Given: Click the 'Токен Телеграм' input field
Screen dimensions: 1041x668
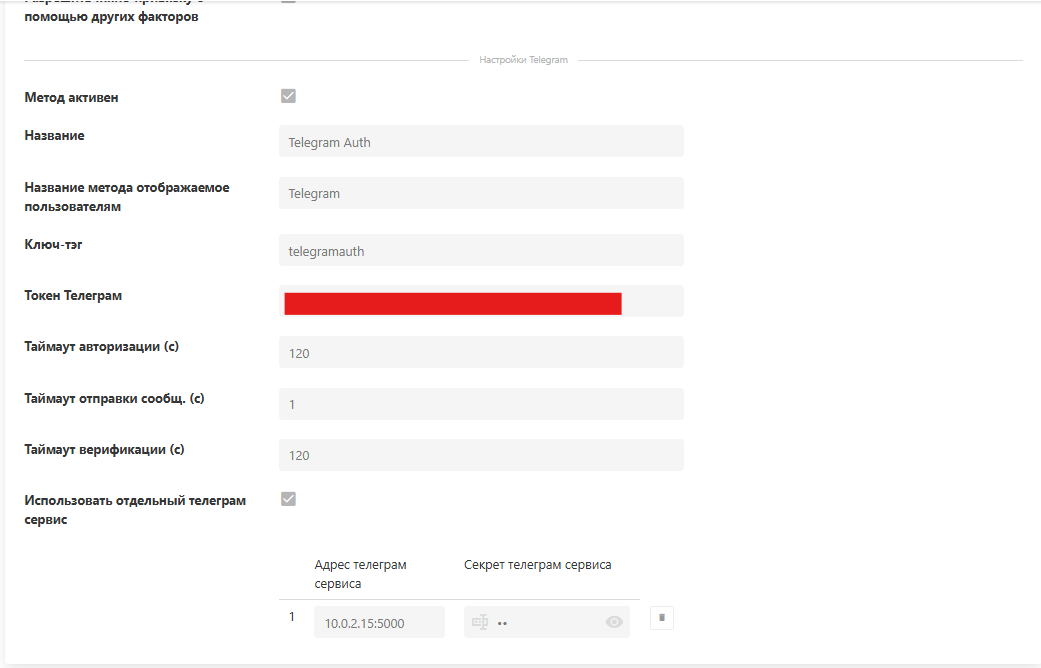Looking at the screenshot, I should click(x=481, y=301).
